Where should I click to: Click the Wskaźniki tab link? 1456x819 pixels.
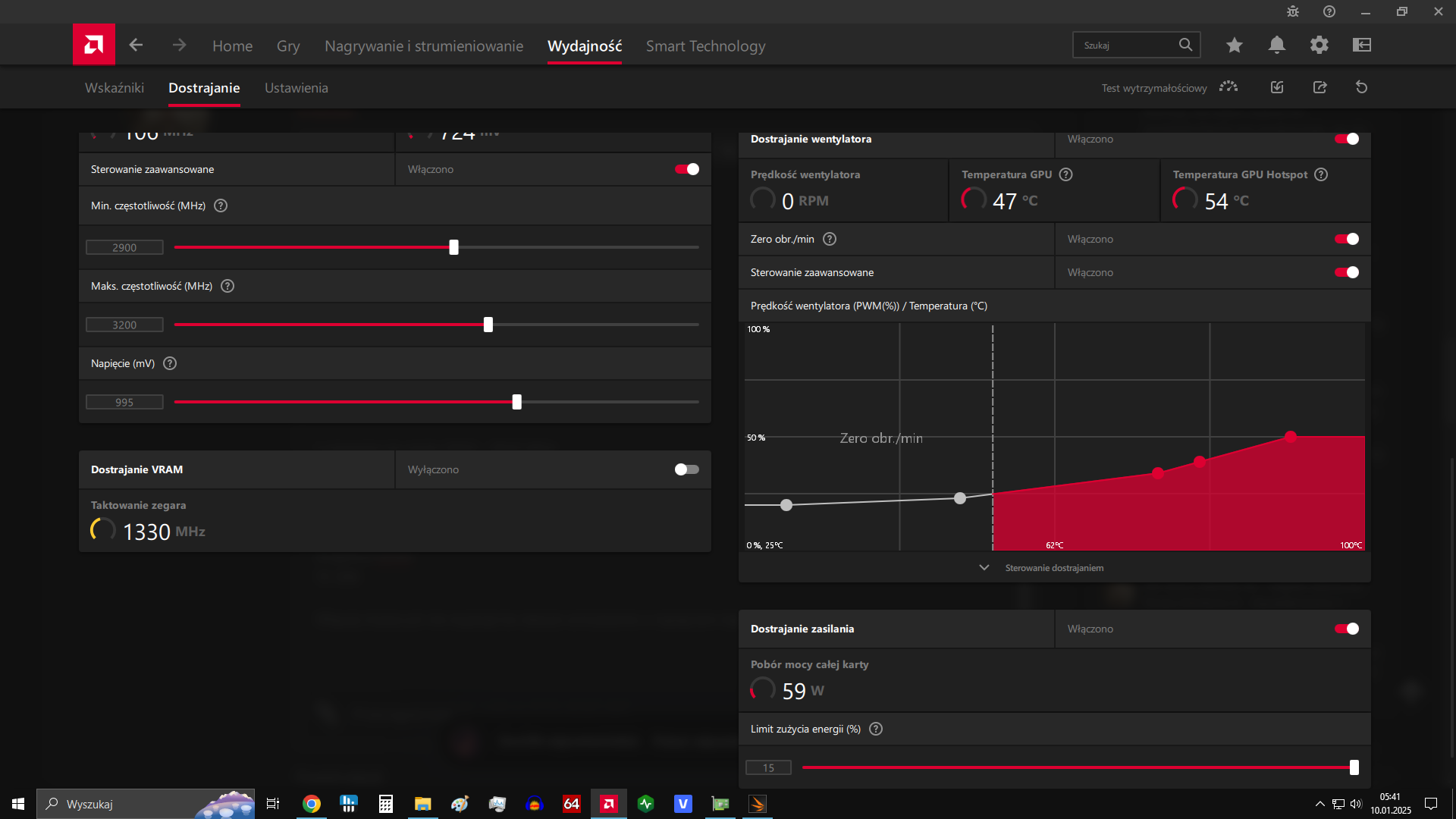(x=114, y=88)
